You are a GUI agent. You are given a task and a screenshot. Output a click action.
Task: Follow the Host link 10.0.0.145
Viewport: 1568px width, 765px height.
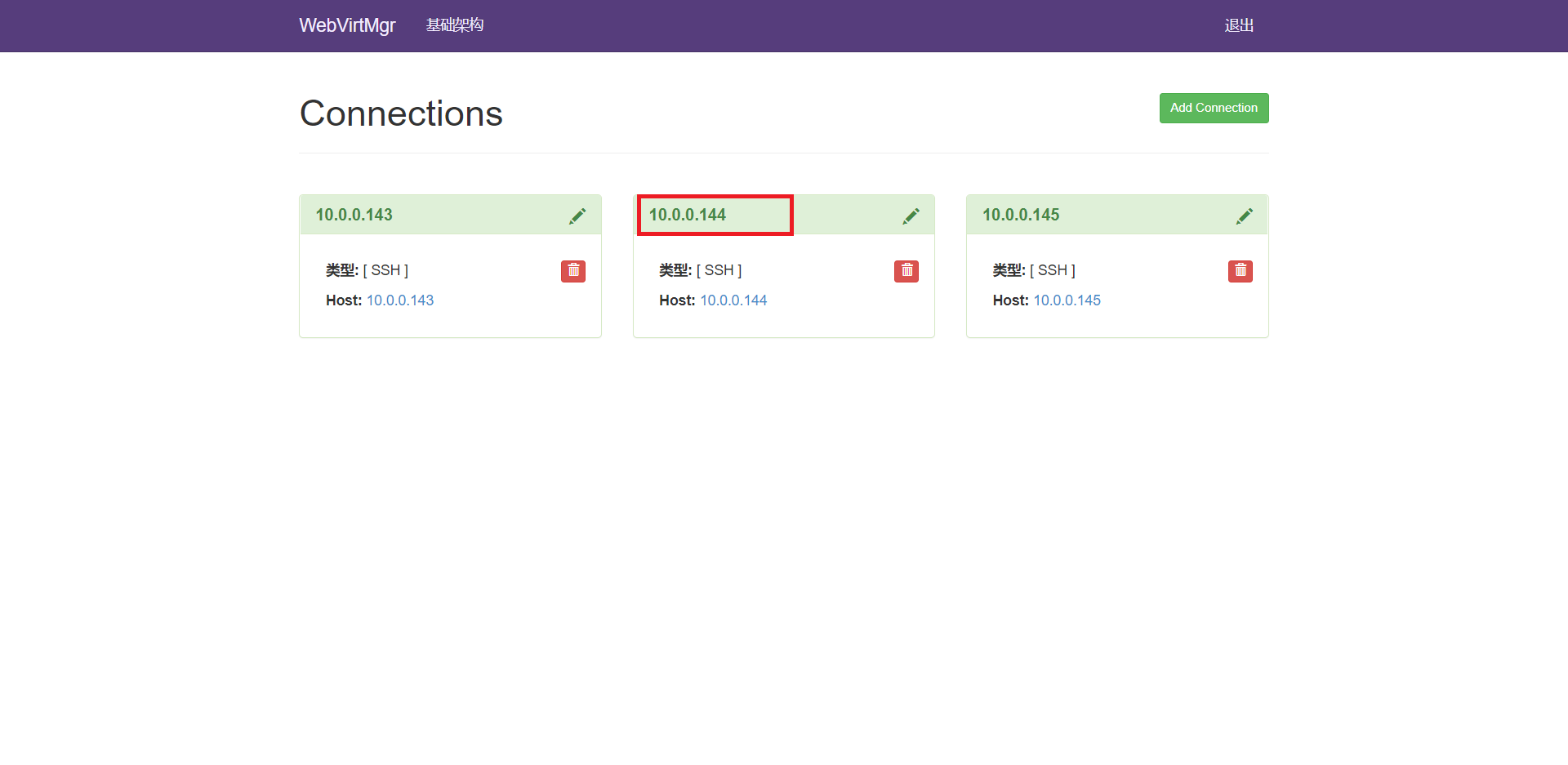(x=1067, y=300)
